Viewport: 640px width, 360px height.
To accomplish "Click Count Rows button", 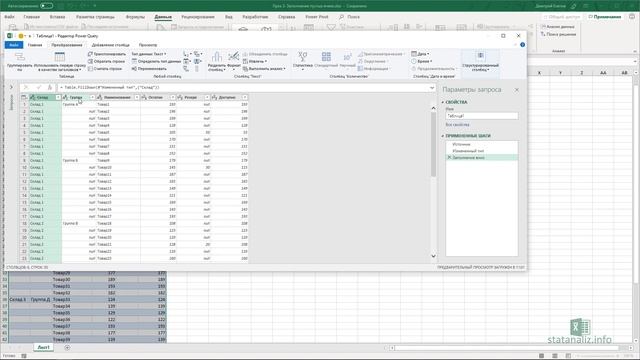I will [105, 69].
